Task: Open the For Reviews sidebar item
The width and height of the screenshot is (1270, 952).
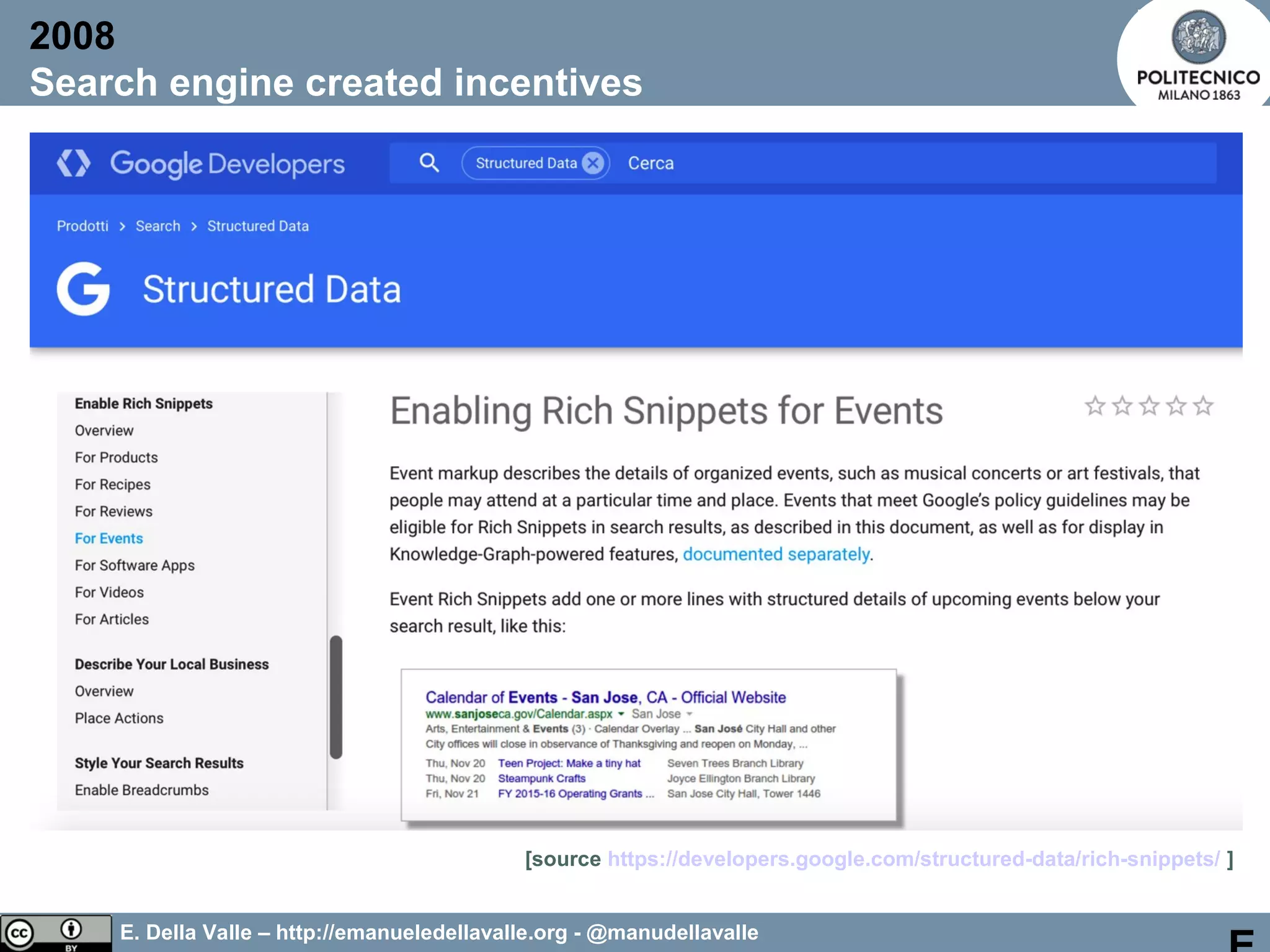Action: (x=113, y=511)
